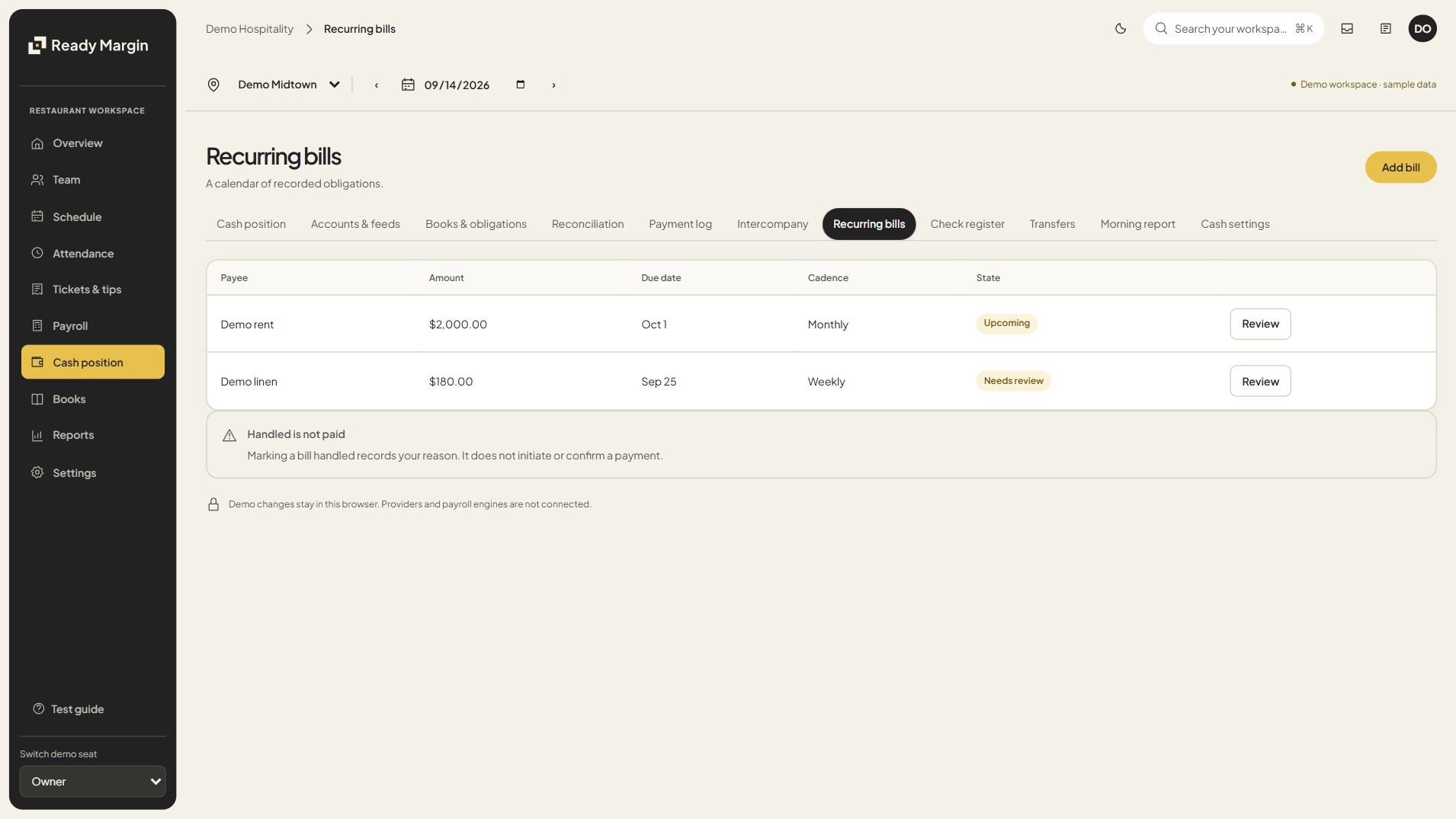Switch to Payment log tab
The width and height of the screenshot is (1456, 819).
pyautogui.click(x=680, y=224)
